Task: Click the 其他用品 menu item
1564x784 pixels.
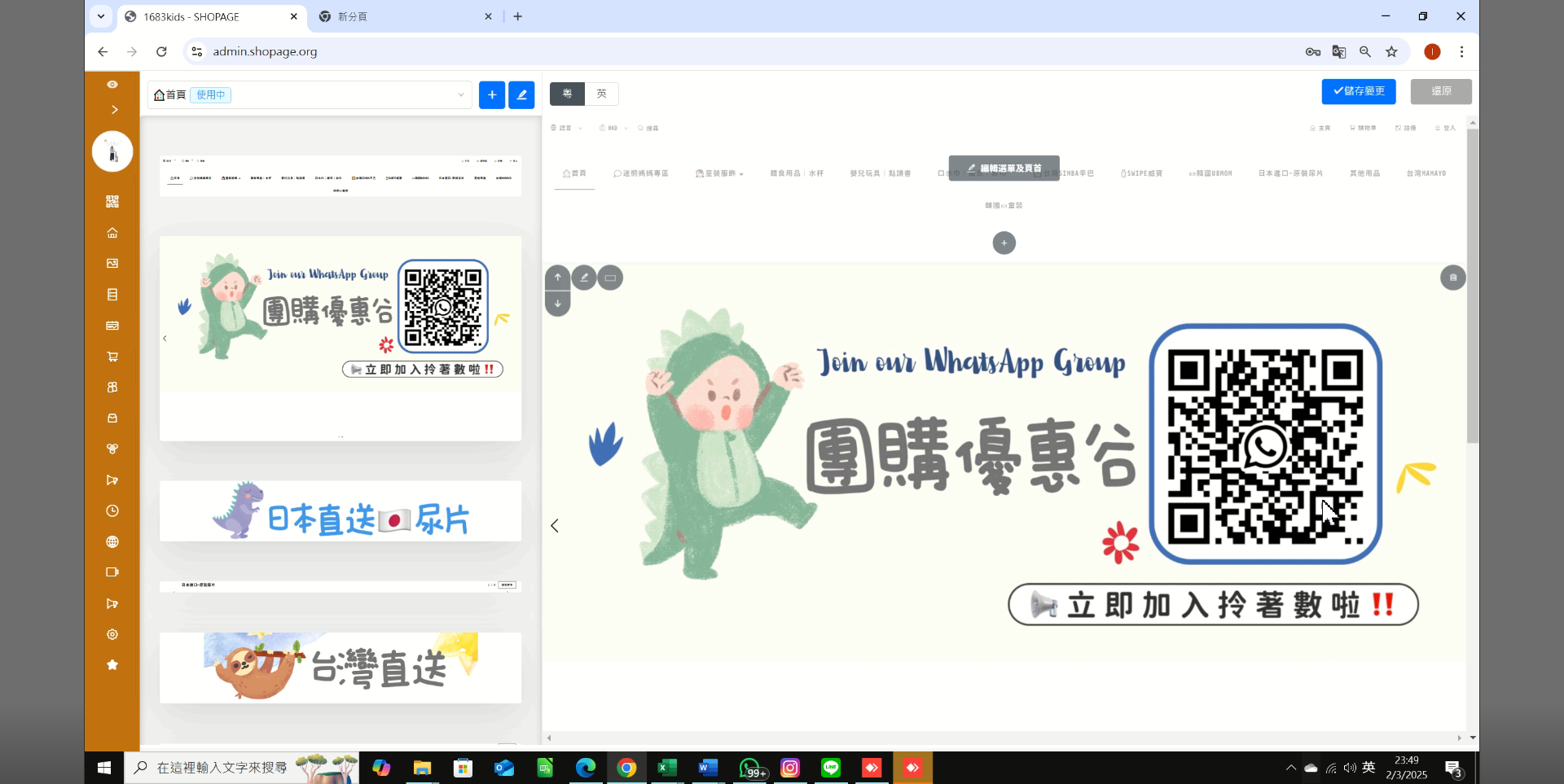Action: [x=1364, y=173]
